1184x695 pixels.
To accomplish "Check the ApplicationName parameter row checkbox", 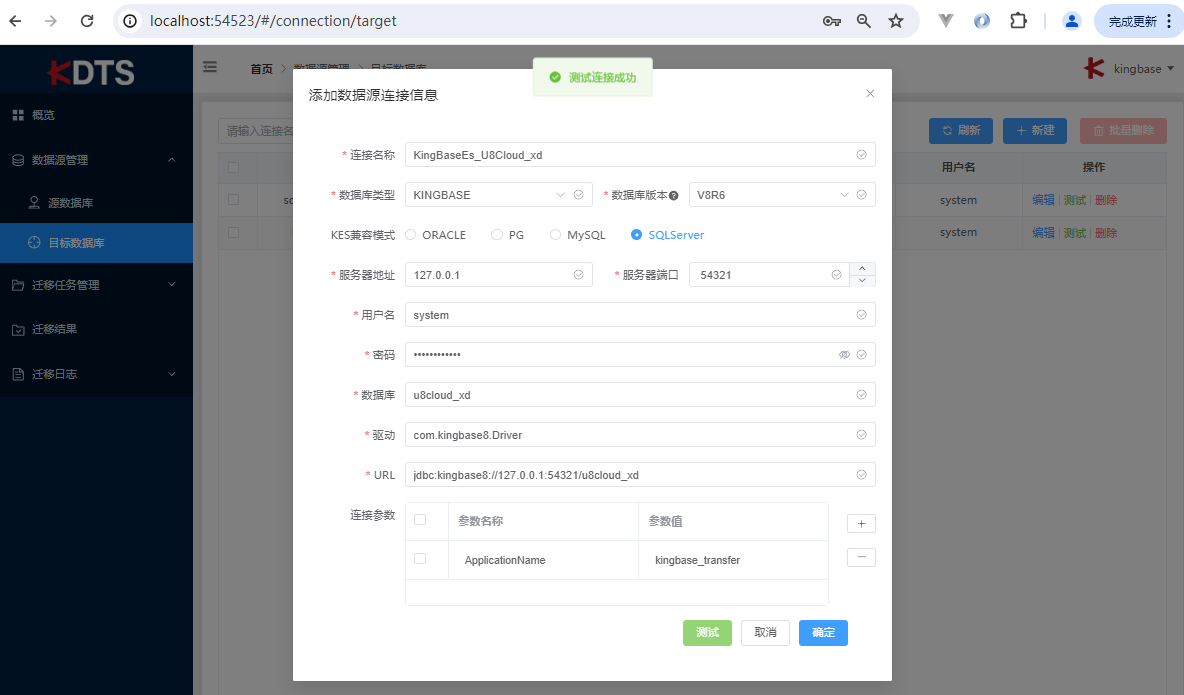I will pos(420,559).
